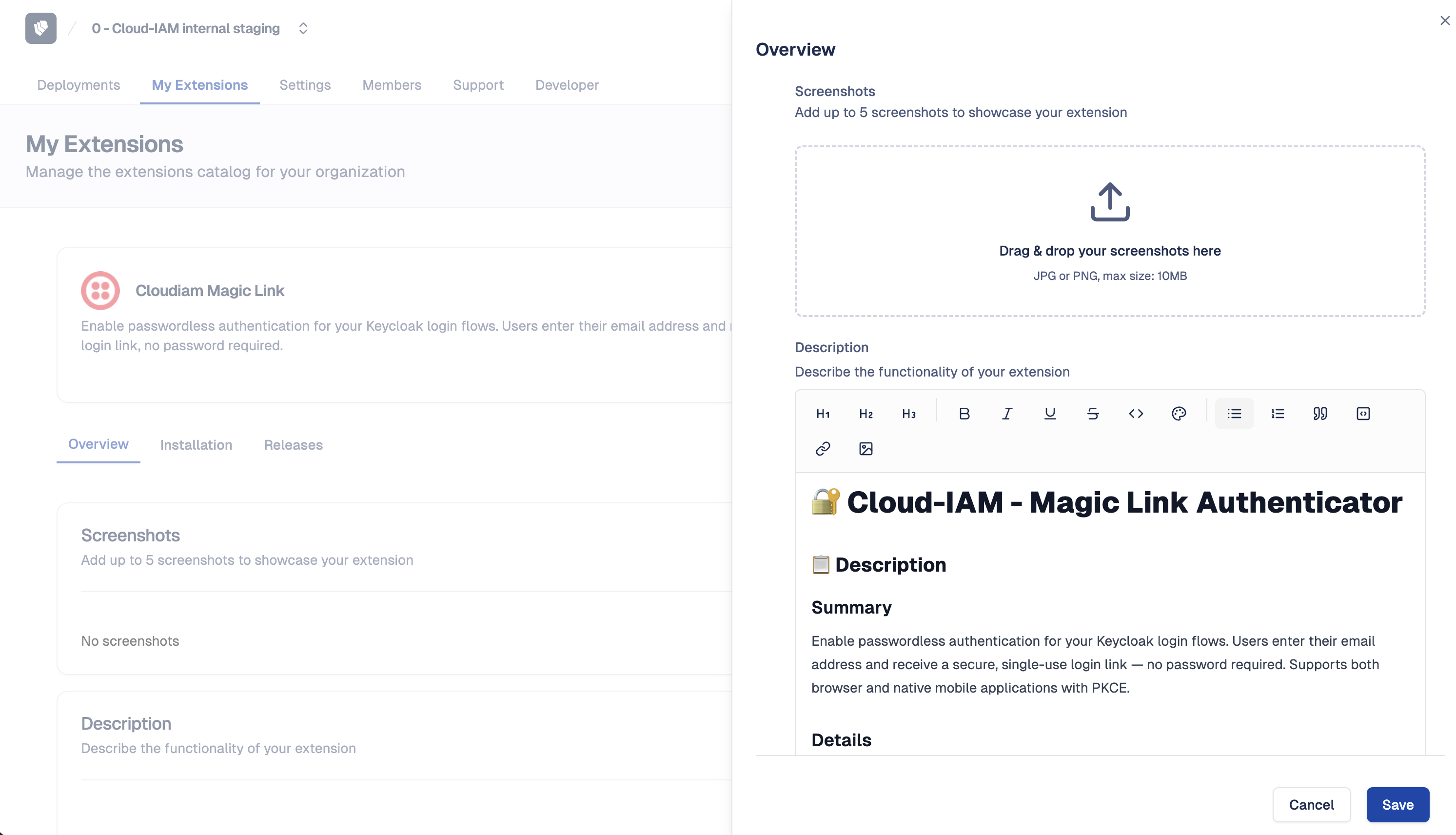Open the organization switcher dropdown
This screenshot has height=835, width=1456.
coord(303,28)
